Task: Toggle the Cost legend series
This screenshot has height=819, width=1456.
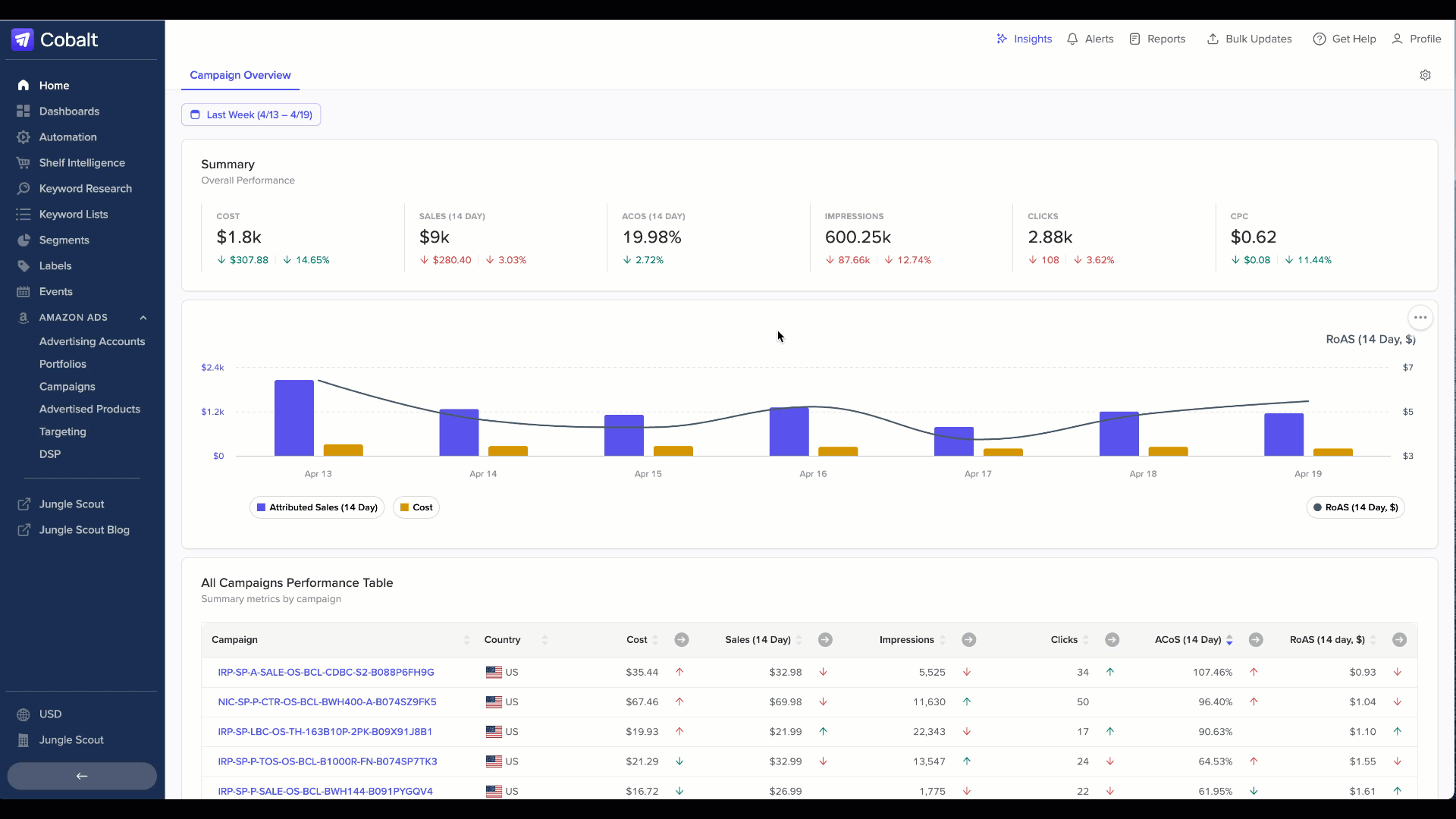Action: [x=416, y=507]
